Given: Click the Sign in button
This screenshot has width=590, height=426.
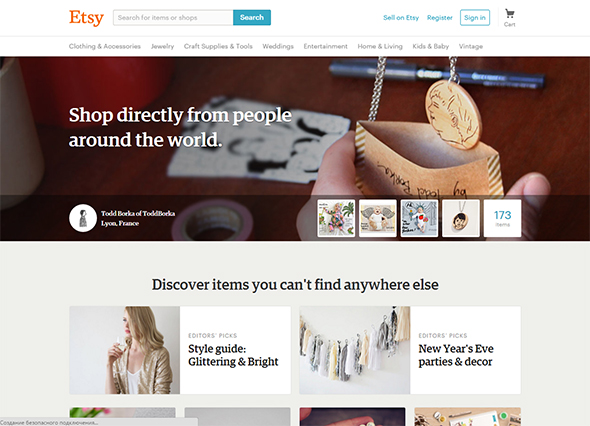Looking at the screenshot, I should click(x=474, y=18).
